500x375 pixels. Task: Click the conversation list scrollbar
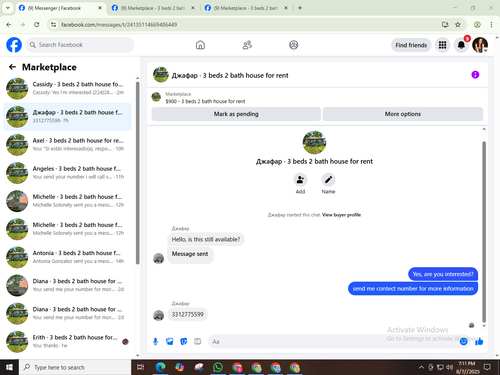click(137, 173)
